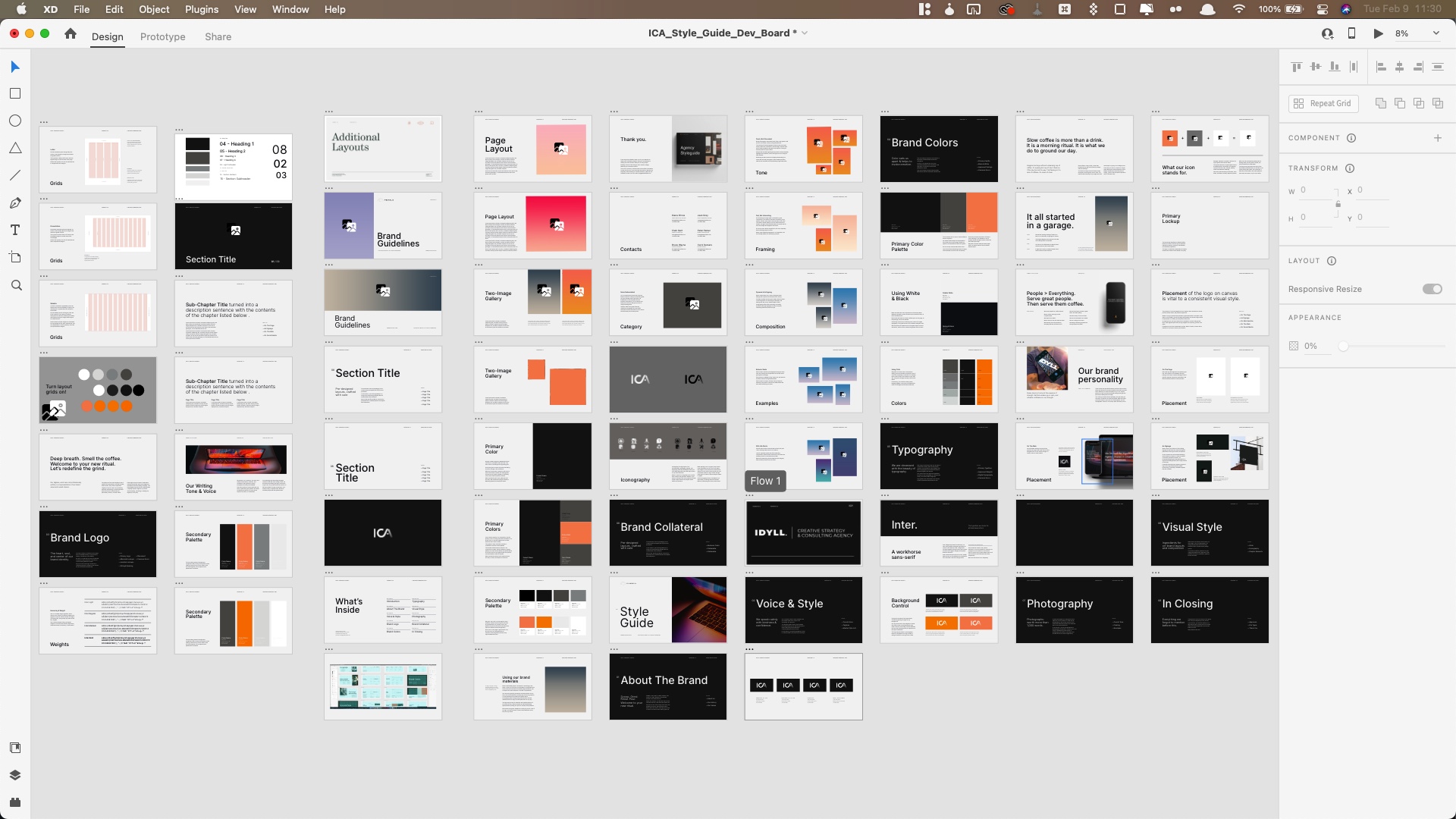Open the Plugins panel icon
The width and height of the screenshot is (1456, 819).
[x=15, y=802]
